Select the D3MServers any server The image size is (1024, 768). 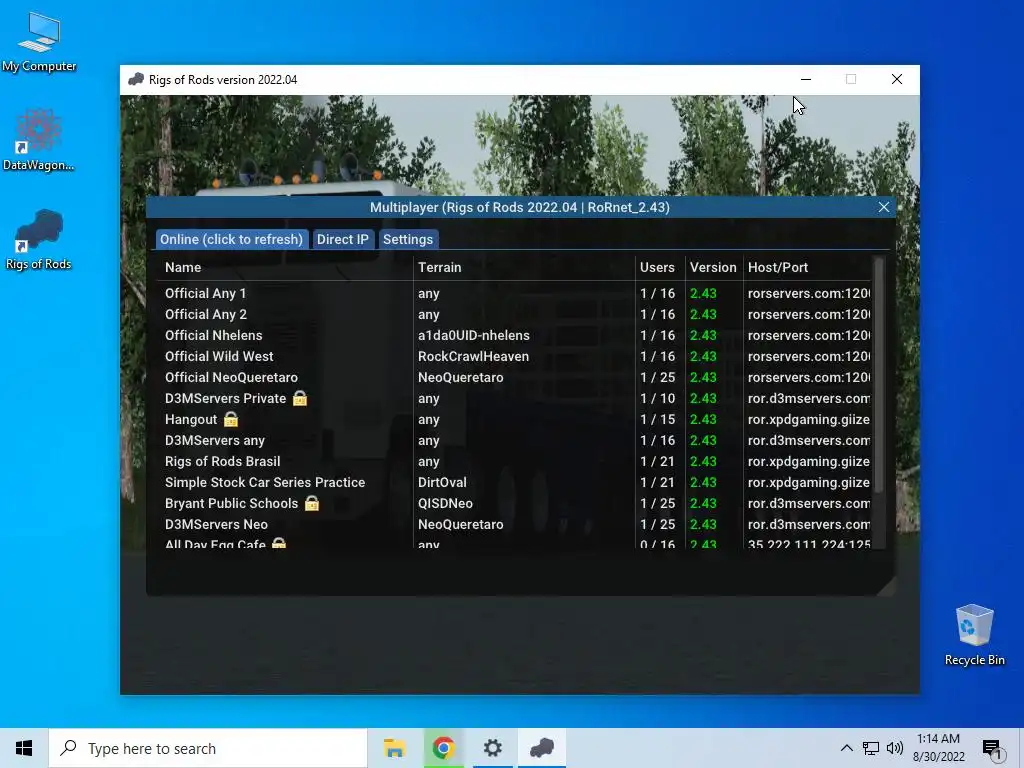(516, 440)
